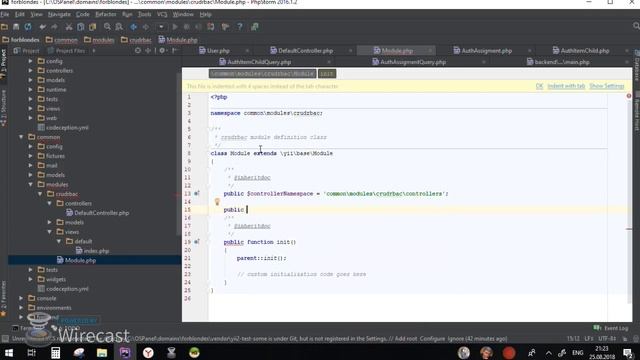This screenshot has height=360, width=640.
Task: Click the Redo toolbar arrow
Action: point(54,27)
